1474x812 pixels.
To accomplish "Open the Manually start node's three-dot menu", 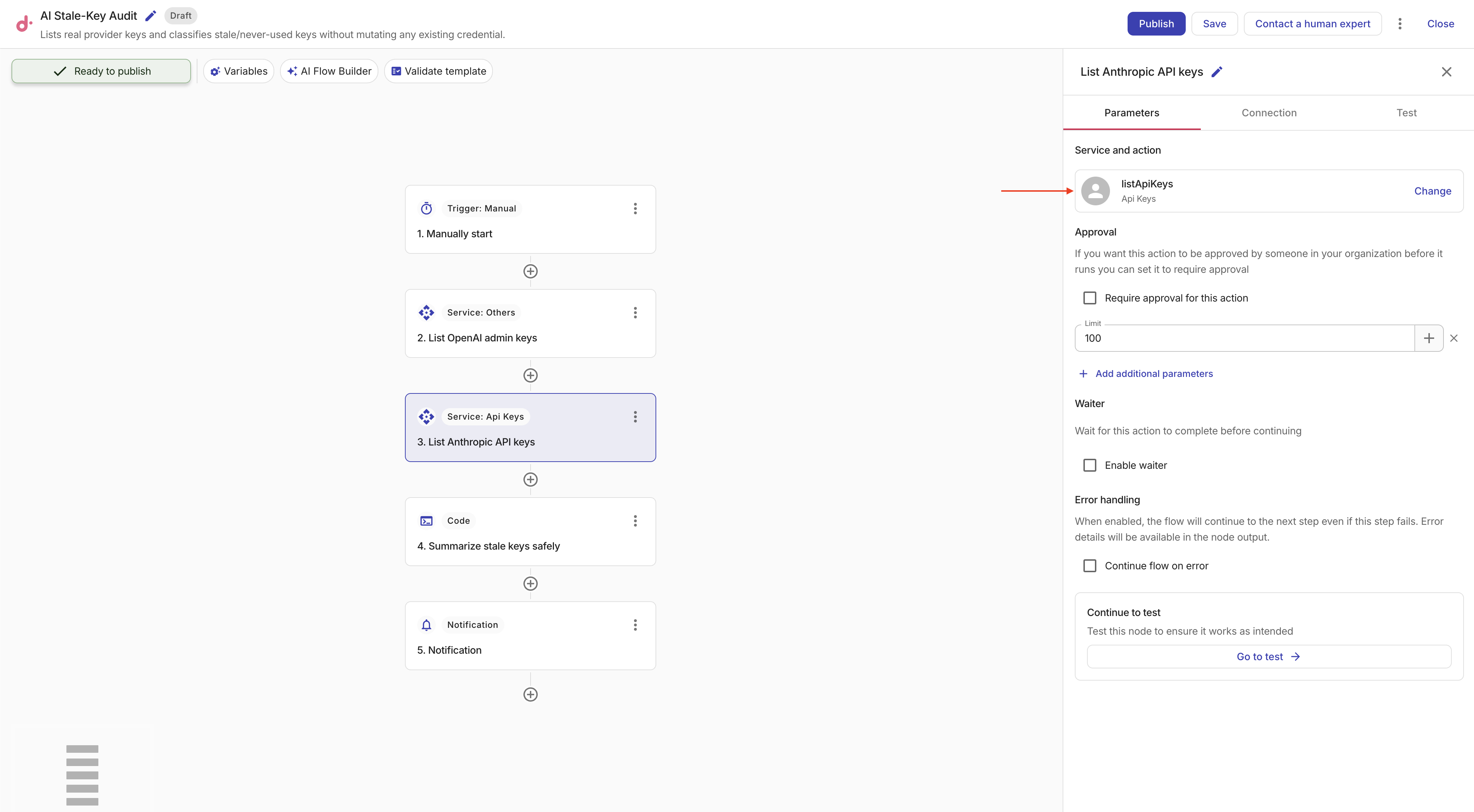I will pos(635,208).
